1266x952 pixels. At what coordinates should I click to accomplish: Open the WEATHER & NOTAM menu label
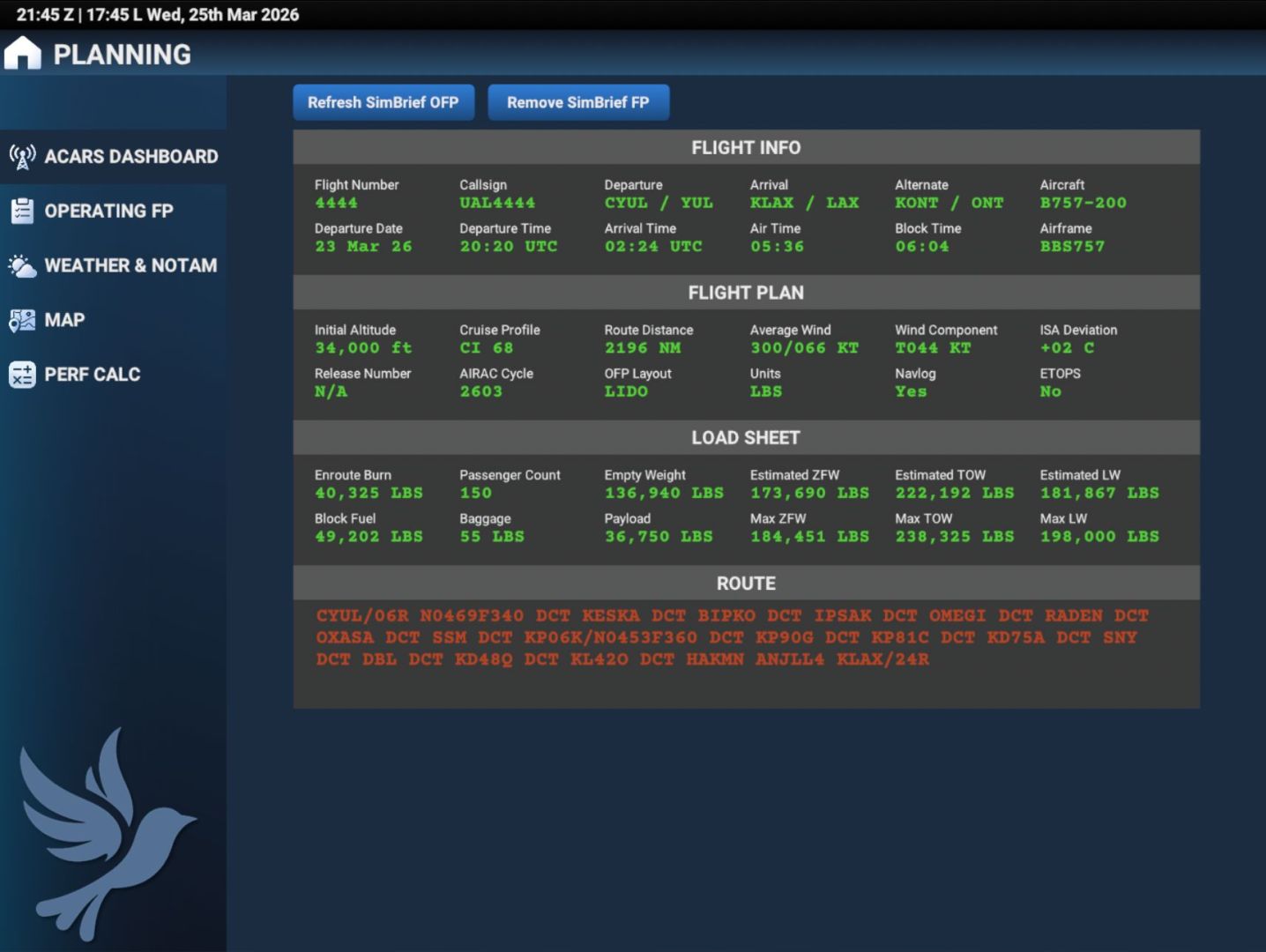[130, 266]
